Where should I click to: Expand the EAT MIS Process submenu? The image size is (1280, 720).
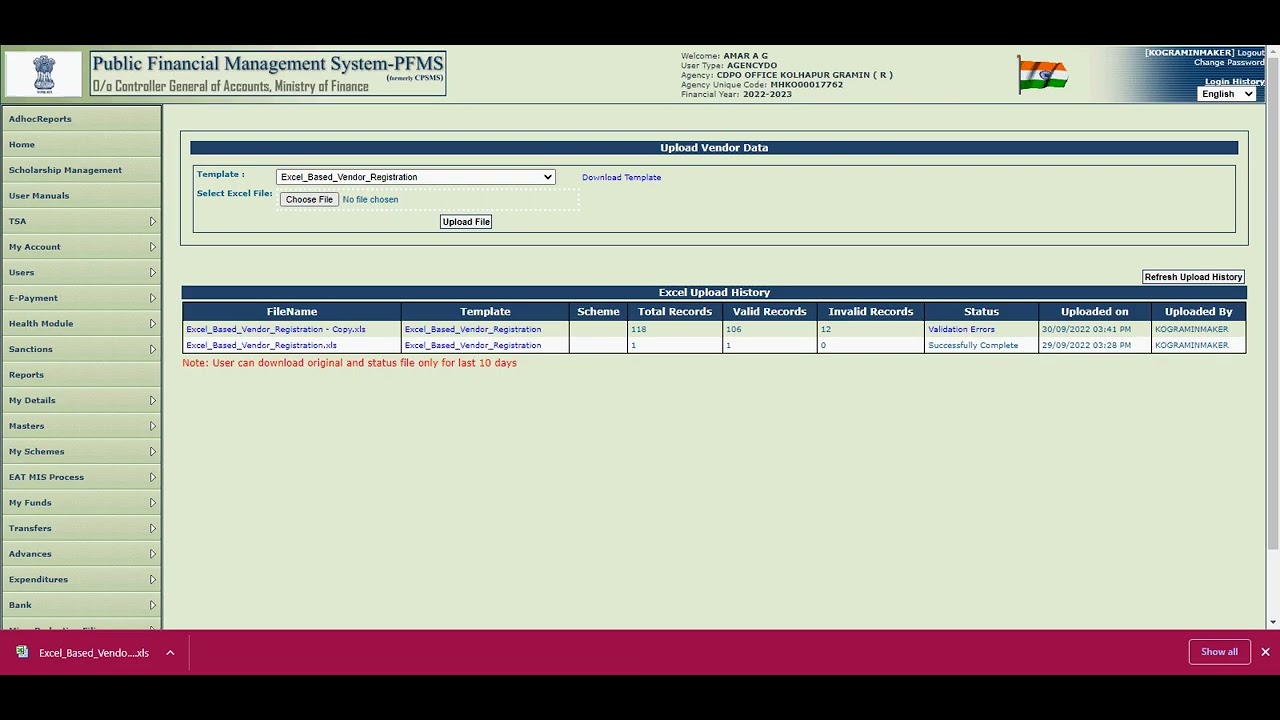(x=153, y=477)
